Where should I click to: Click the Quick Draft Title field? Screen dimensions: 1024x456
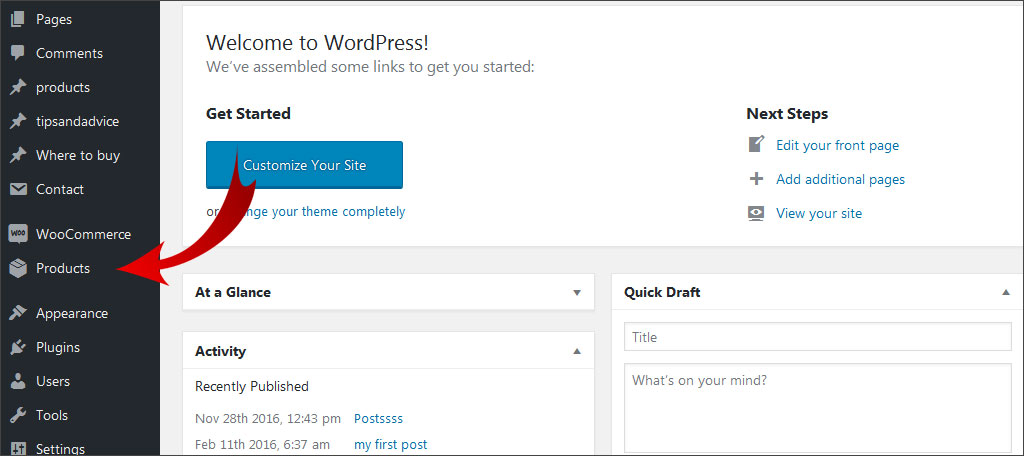click(x=817, y=337)
